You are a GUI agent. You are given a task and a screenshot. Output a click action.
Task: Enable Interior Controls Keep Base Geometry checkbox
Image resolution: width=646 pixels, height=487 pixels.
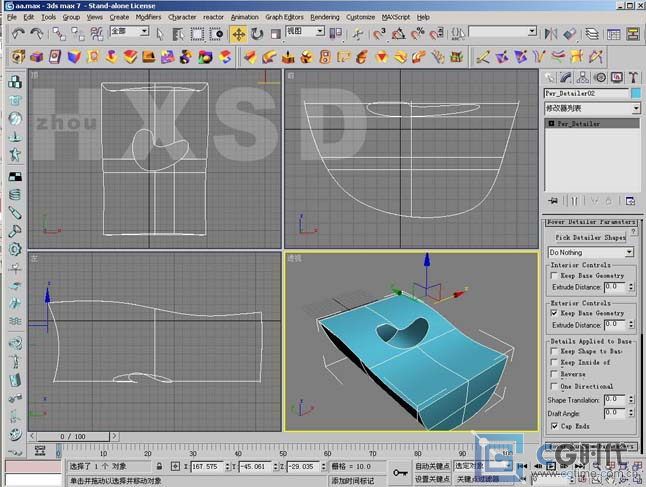click(555, 276)
